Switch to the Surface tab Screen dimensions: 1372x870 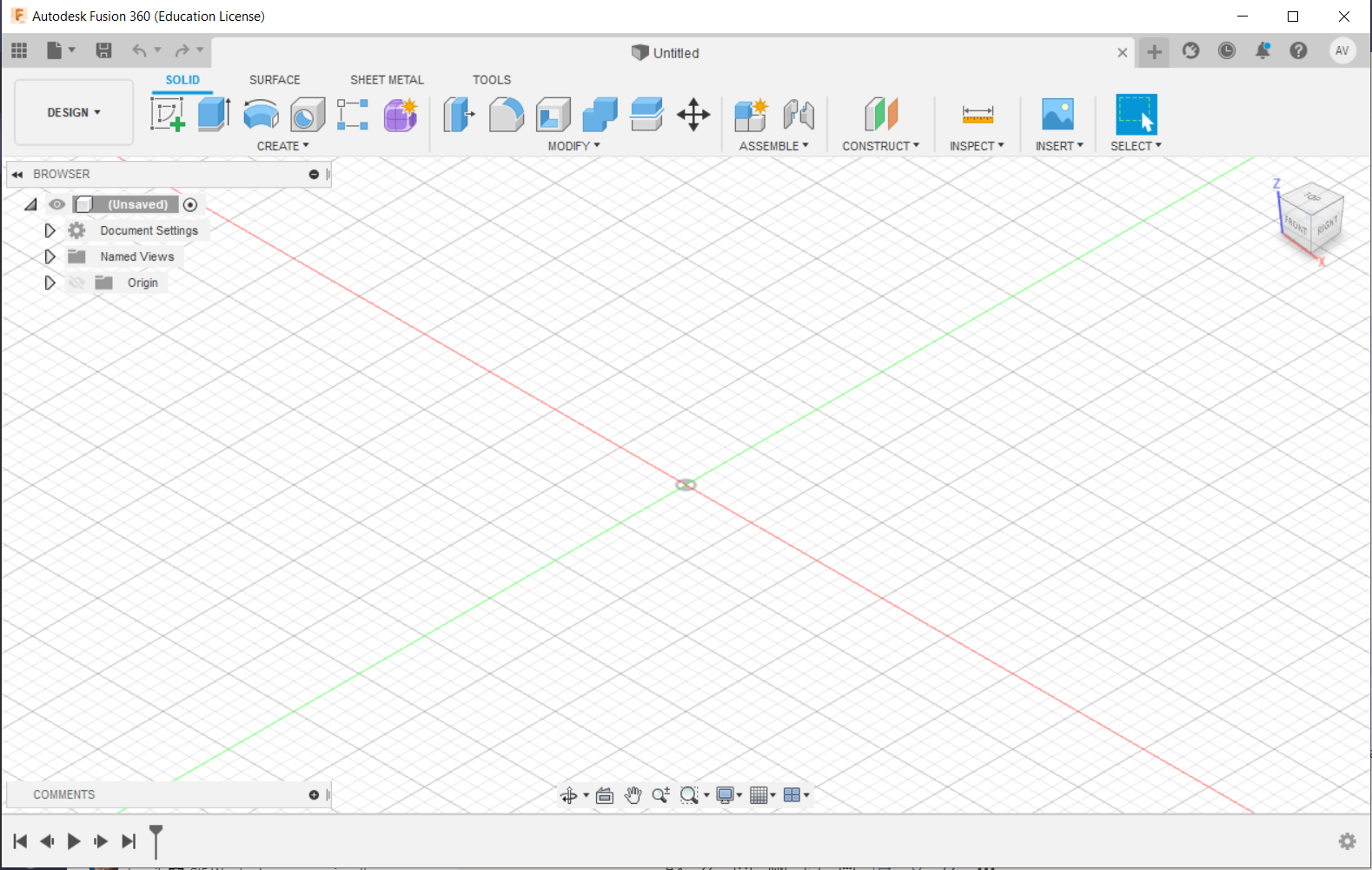point(275,80)
